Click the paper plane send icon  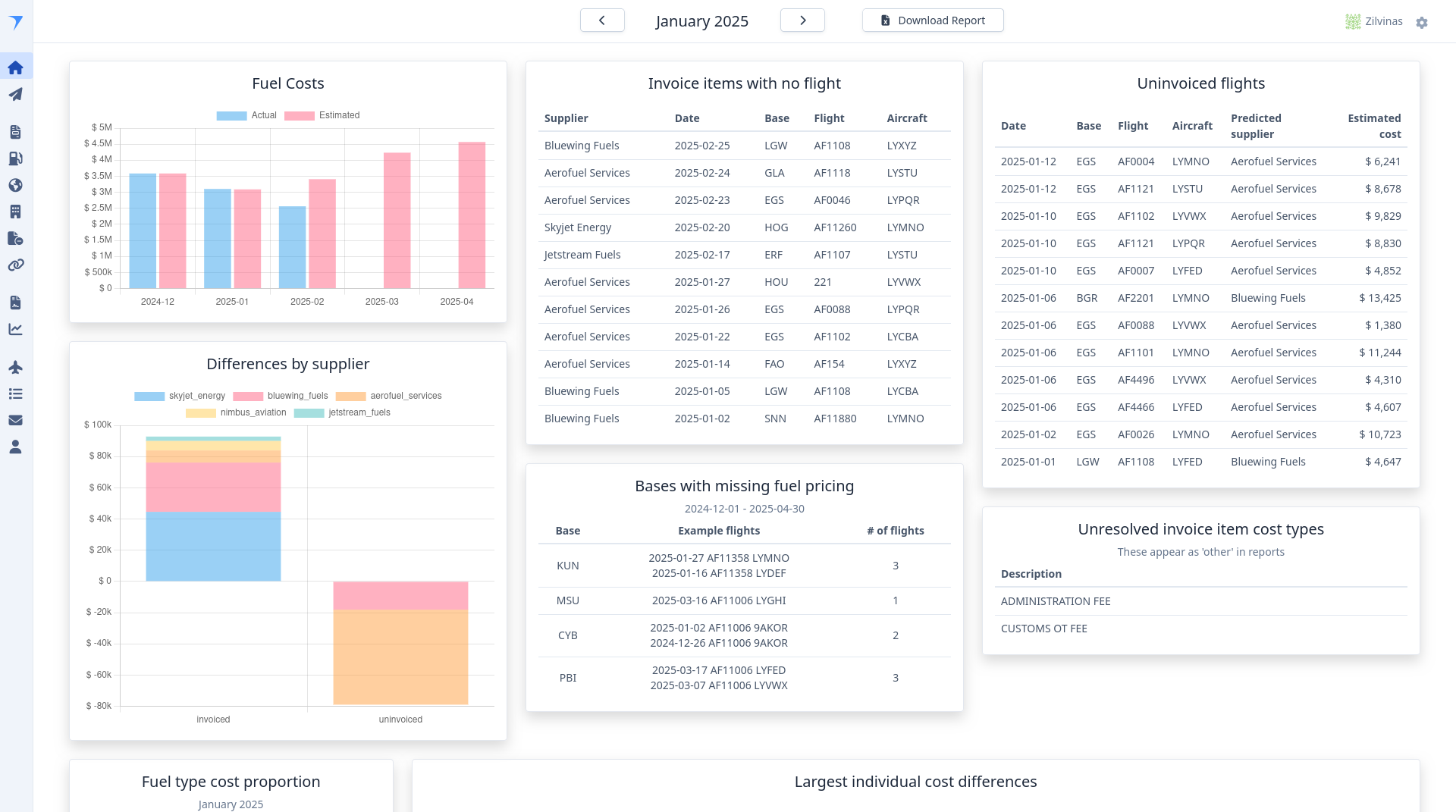[16, 94]
